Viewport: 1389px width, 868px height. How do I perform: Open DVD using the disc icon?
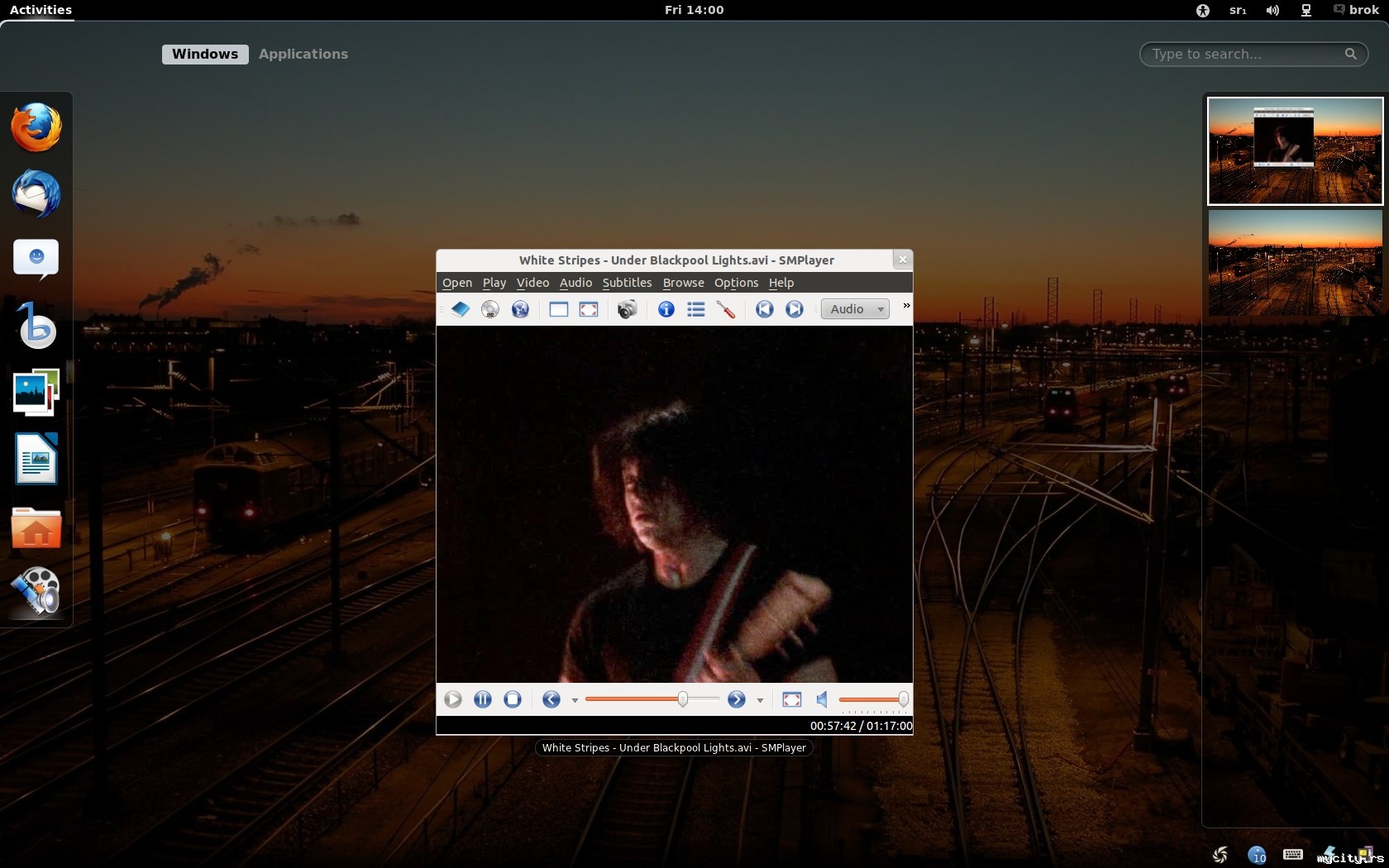[x=490, y=309]
